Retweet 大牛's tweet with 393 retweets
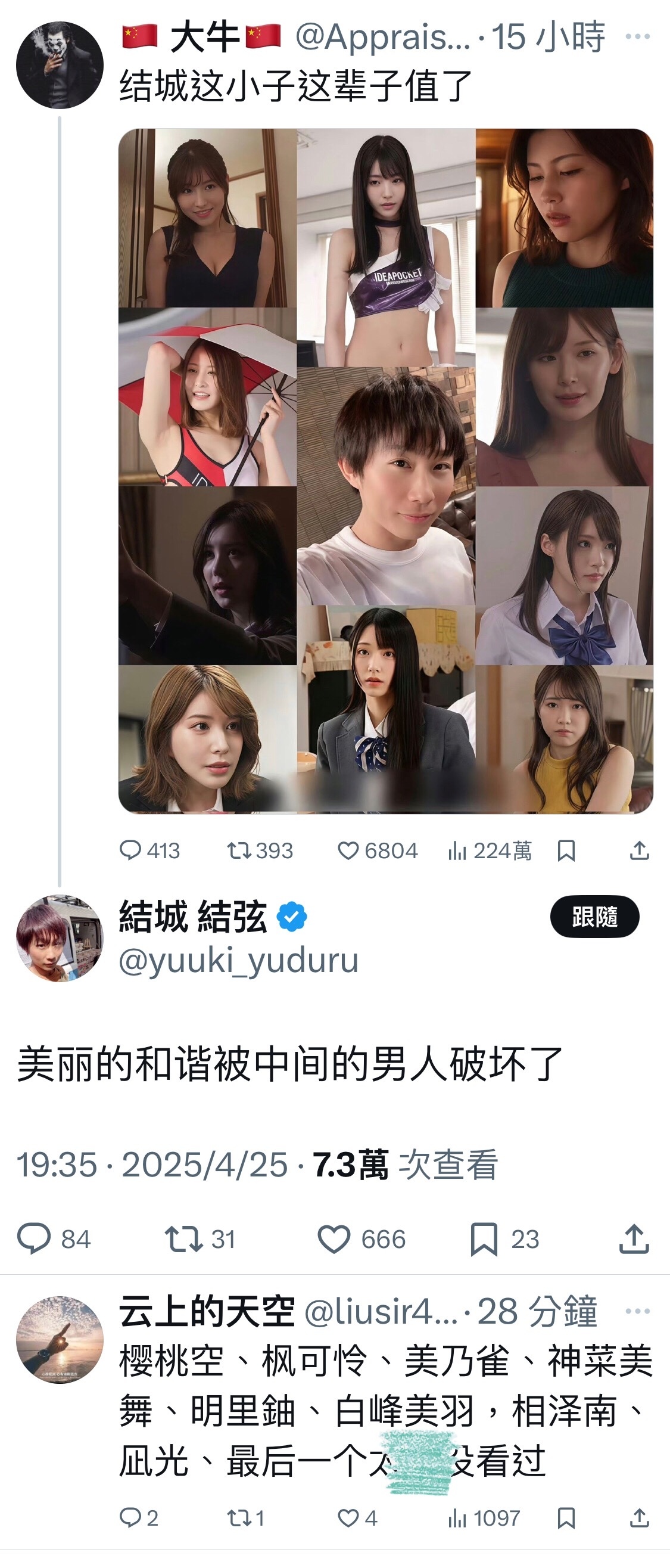The image size is (670, 1568). pos(260,850)
